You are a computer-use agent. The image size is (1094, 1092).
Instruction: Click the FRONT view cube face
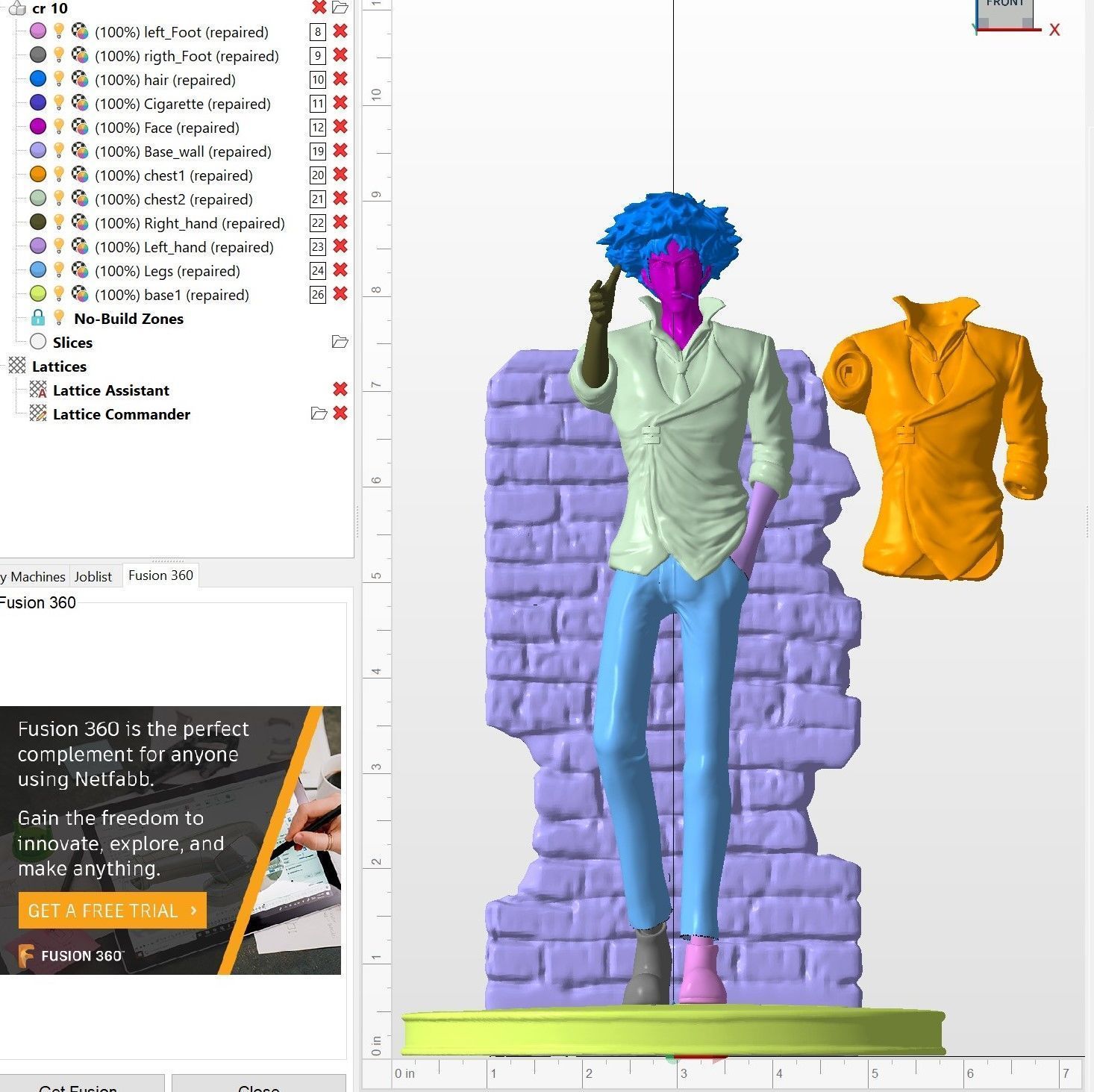coord(1004,11)
